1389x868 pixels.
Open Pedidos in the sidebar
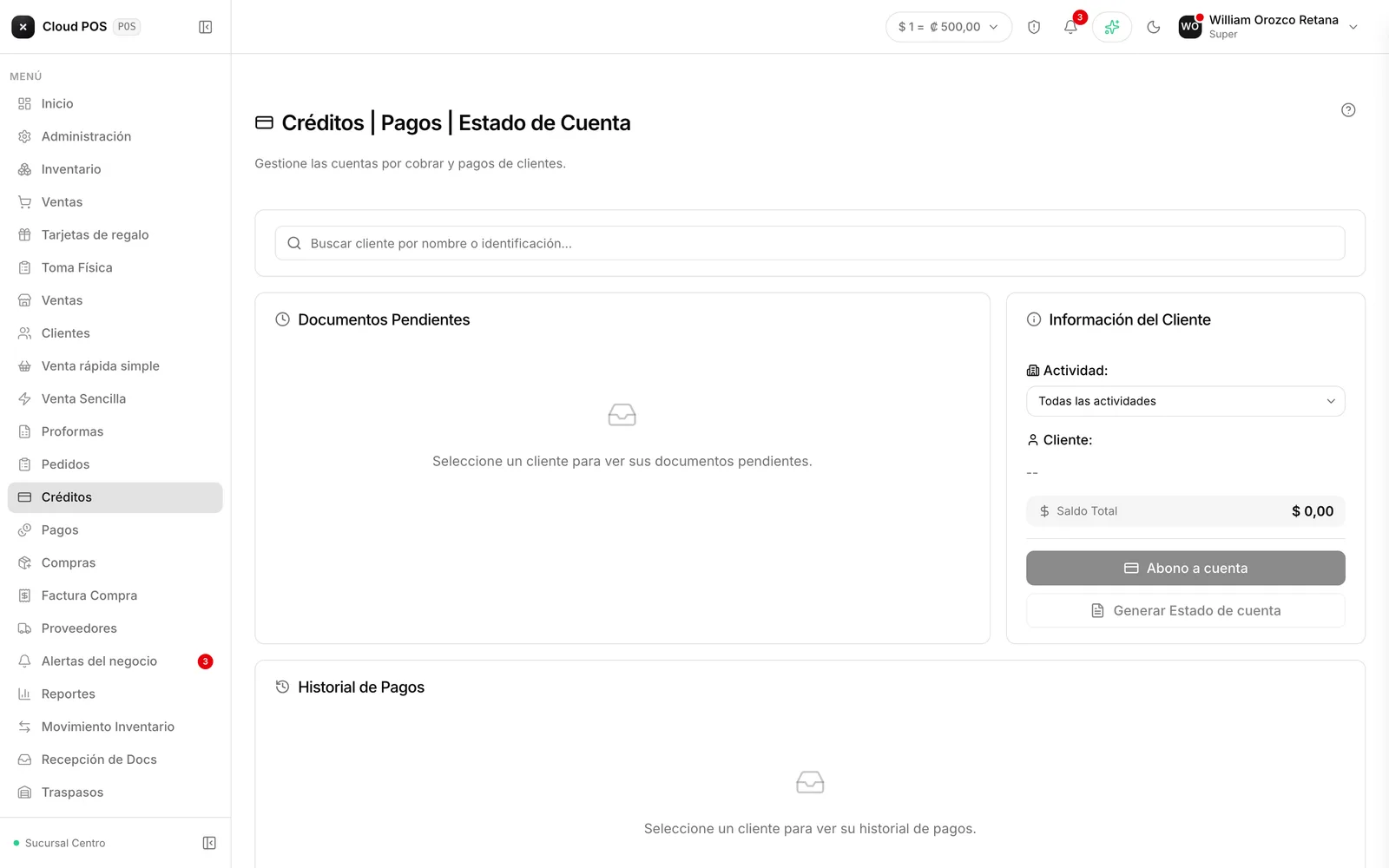coord(115,464)
